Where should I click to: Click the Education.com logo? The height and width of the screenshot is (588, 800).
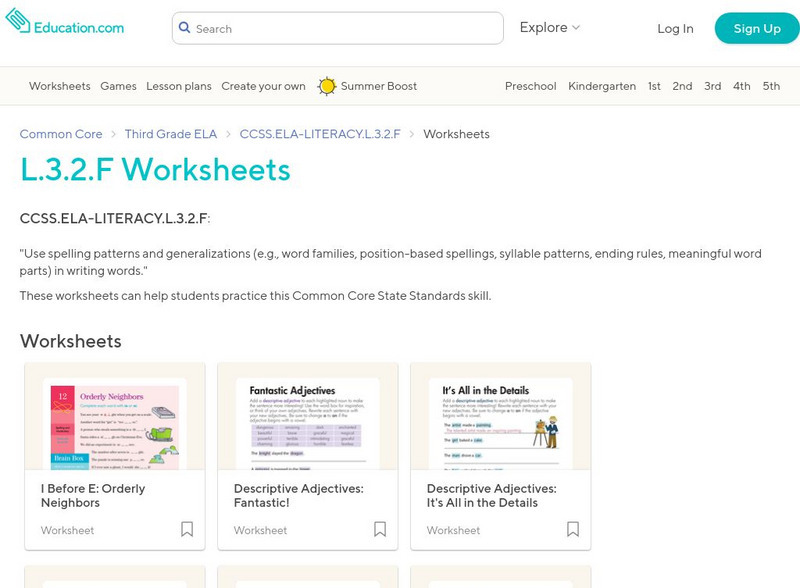(x=65, y=22)
